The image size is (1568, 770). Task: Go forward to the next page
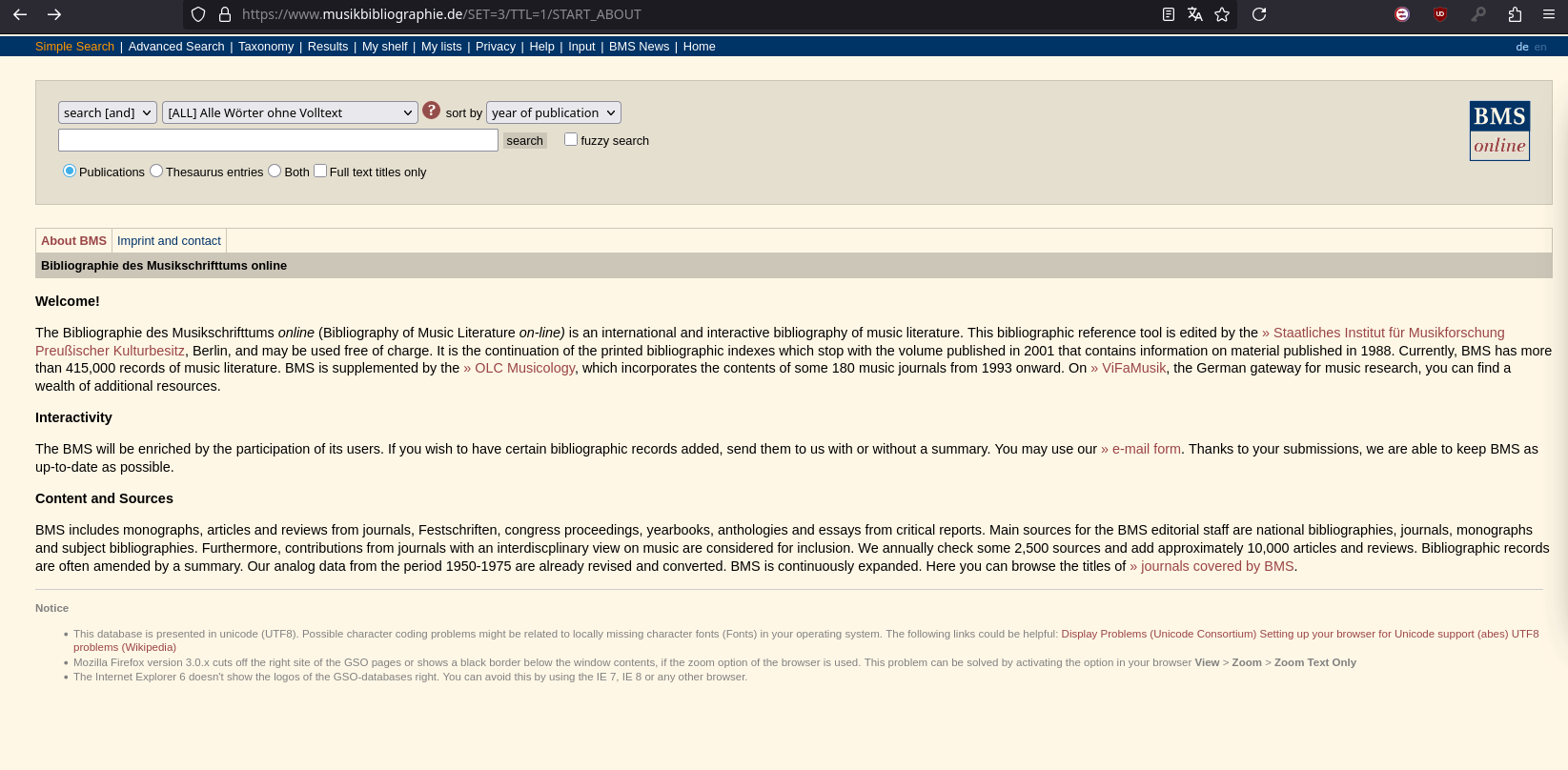tap(54, 14)
